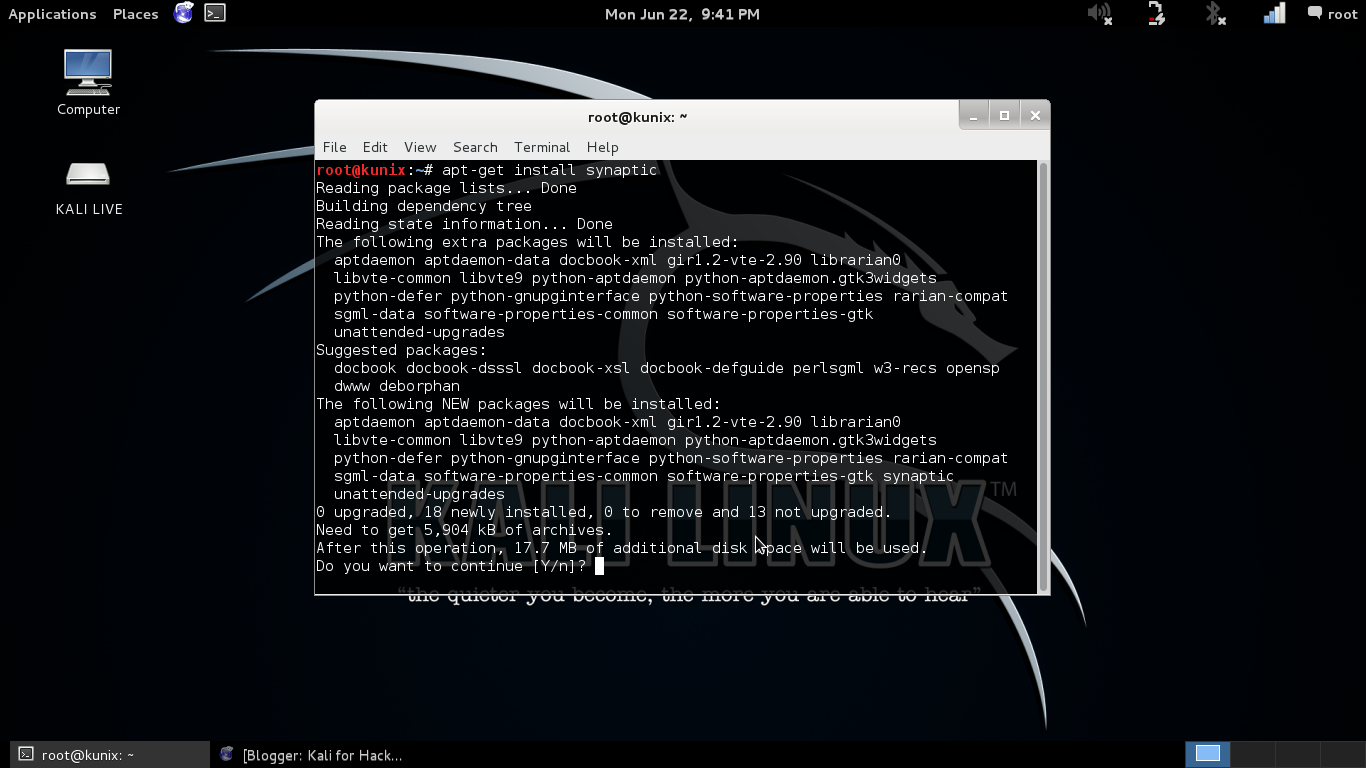Screen dimensions: 1366x768
Task: Open the terminal View menu
Action: (420, 147)
